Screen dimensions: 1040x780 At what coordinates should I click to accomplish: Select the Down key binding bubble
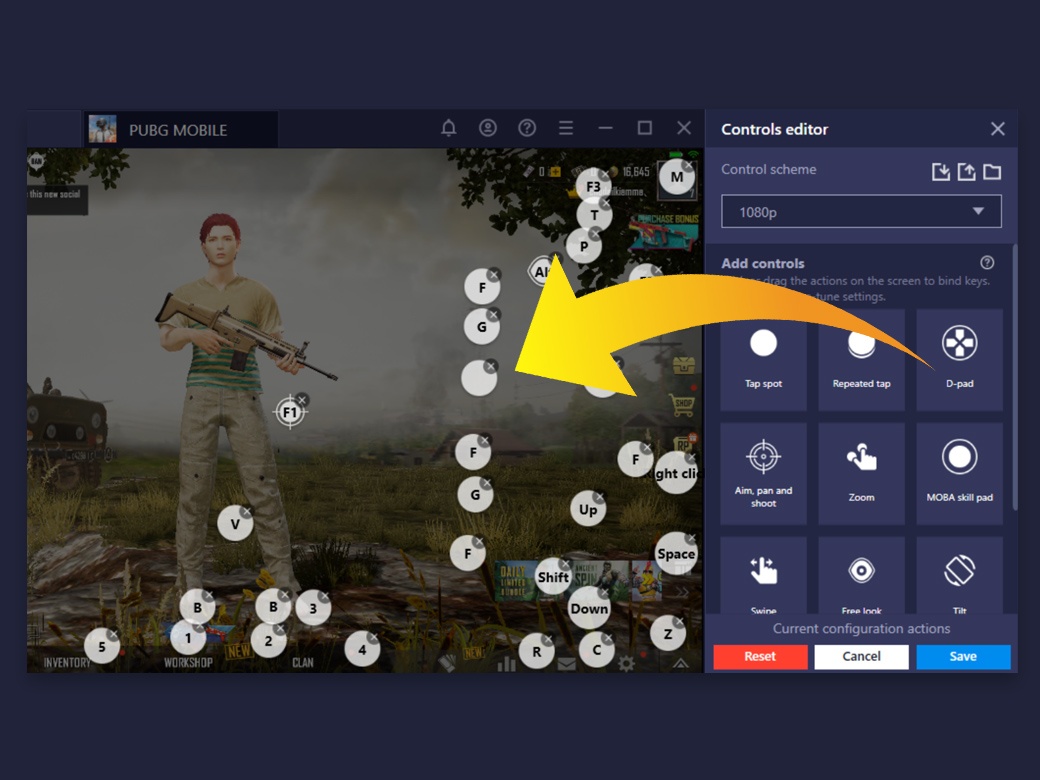click(589, 609)
